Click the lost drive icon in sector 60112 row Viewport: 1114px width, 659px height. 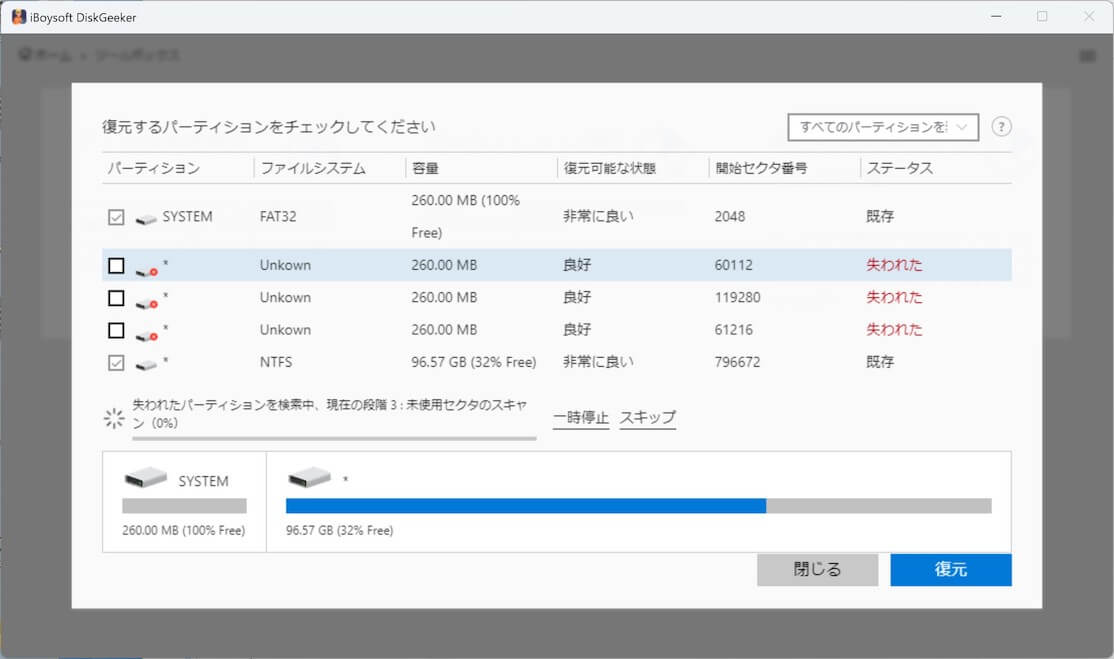(146, 271)
